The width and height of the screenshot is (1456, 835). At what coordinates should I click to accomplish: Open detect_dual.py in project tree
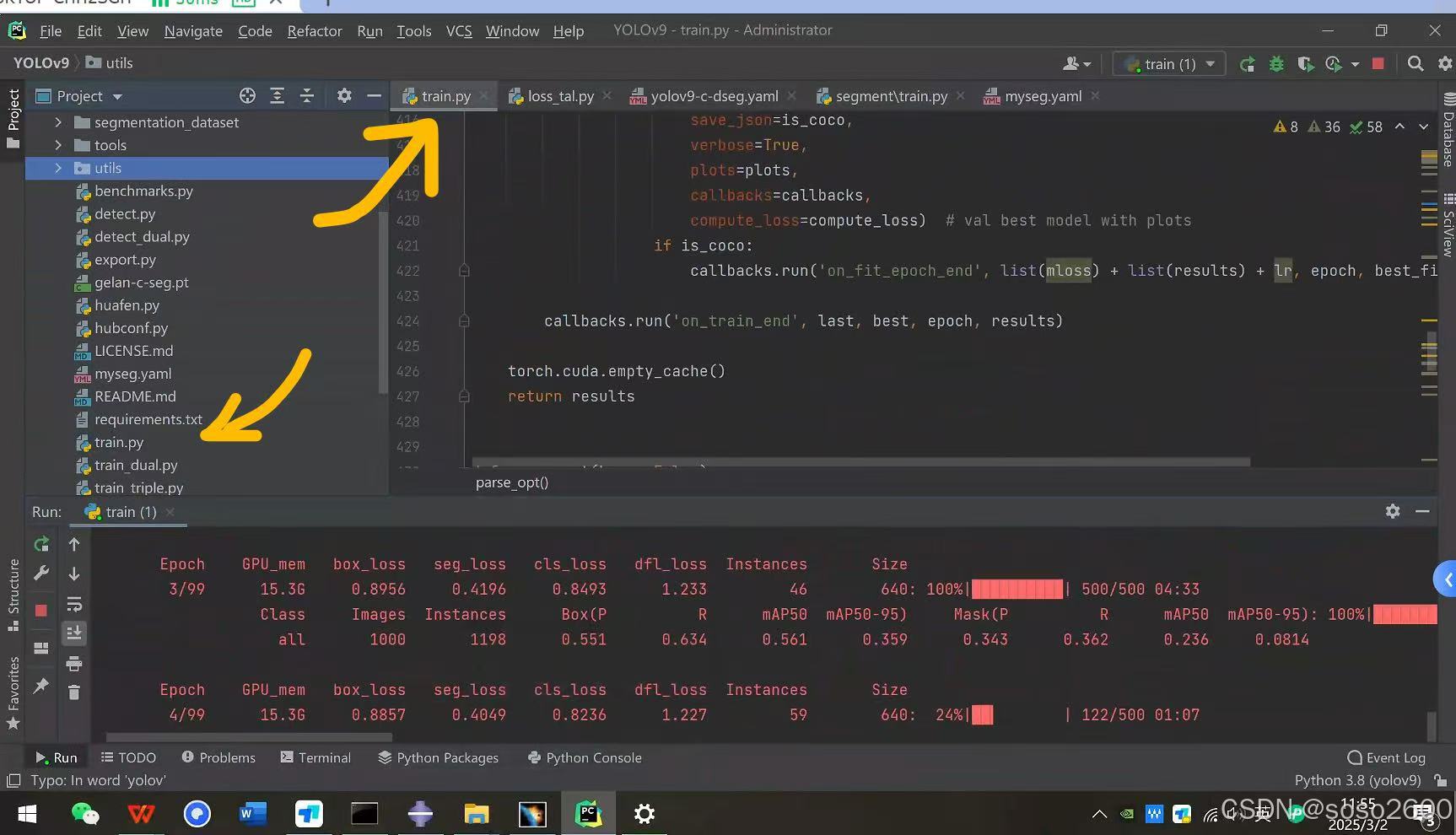click(x=142, y=237)
